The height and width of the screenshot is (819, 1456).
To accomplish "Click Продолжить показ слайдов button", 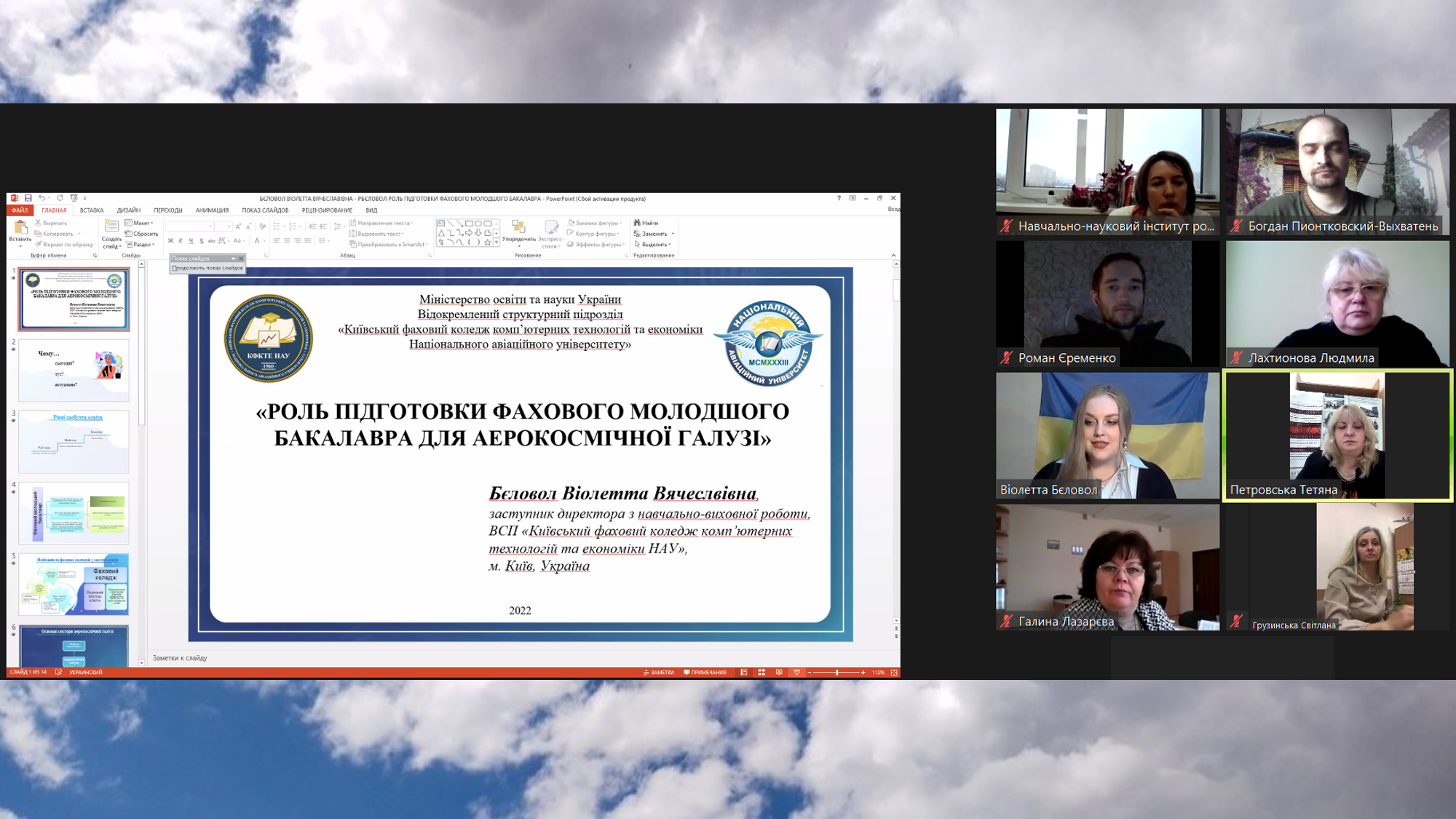I will (x=207, y=268).
